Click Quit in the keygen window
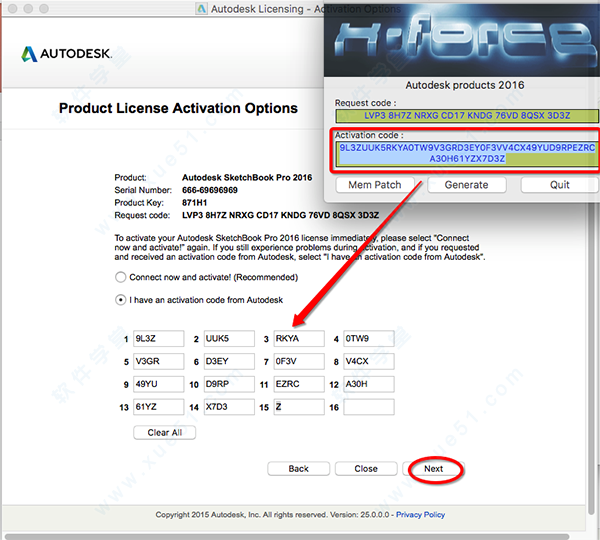This screenshot has height=540, width=600. [x=560, y=185]
